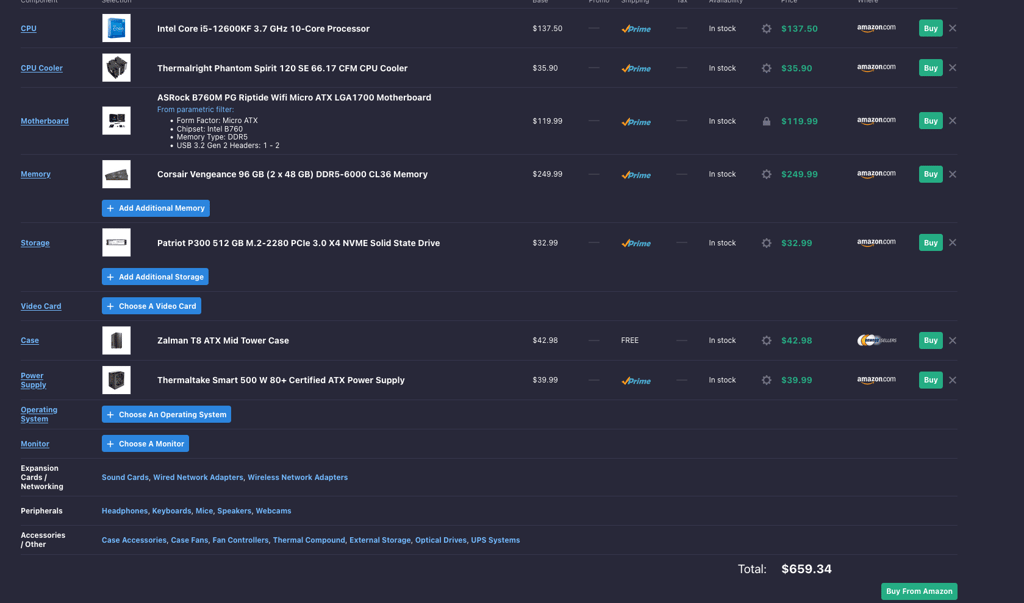Remove the Zalman T8 case
1024x603 pixels.
(x=952, y=340)
